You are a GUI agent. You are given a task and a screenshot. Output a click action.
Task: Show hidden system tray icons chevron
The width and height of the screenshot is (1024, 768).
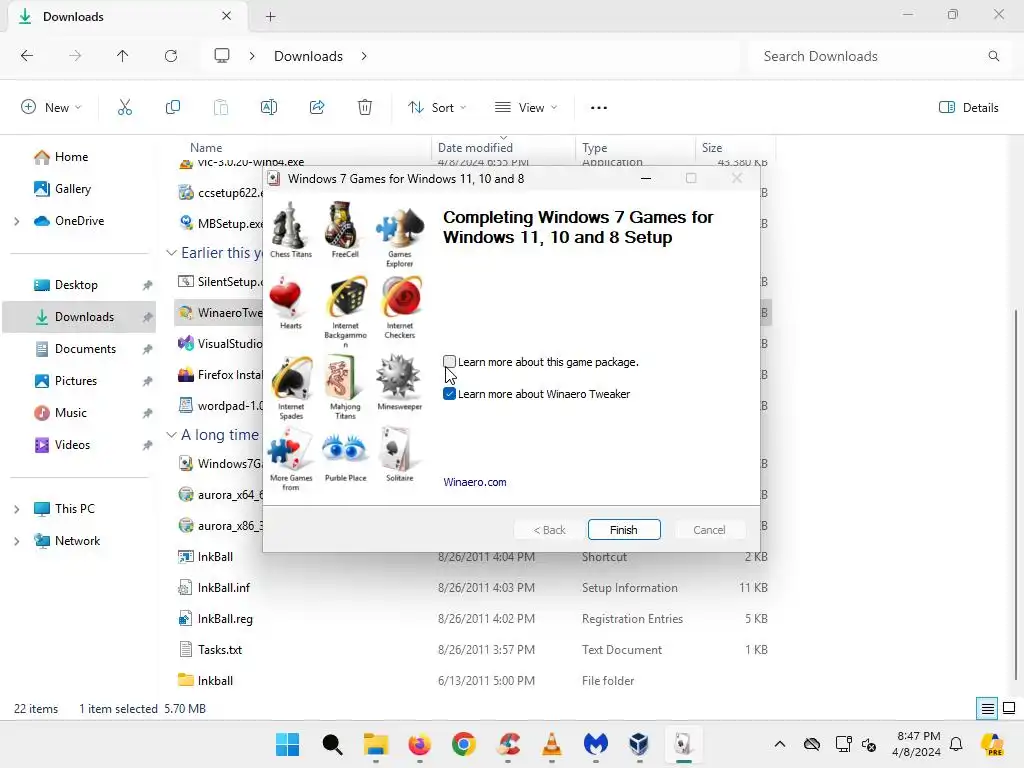pos(780,744)
